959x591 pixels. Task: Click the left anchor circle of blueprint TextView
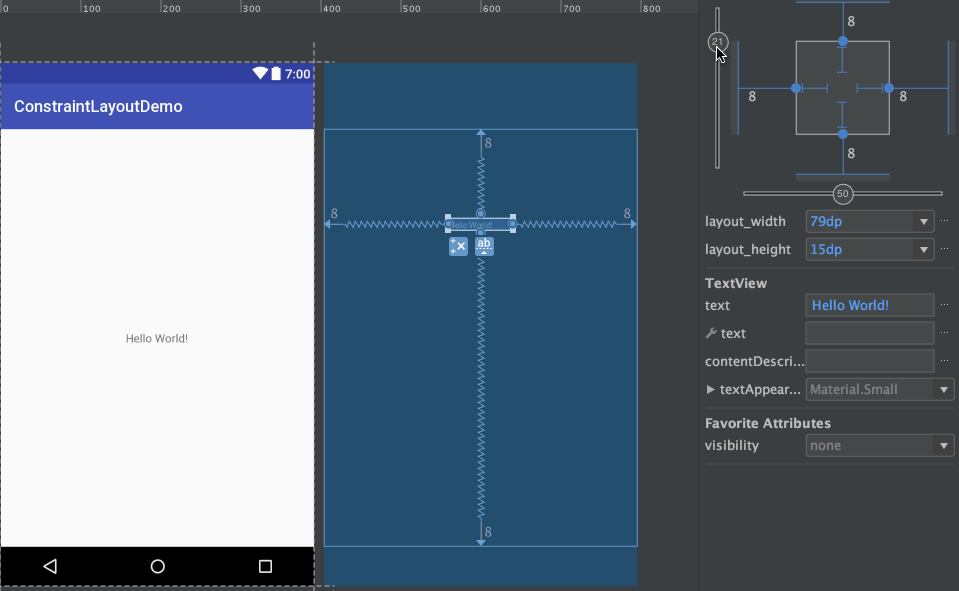click(x=449, y=225)
